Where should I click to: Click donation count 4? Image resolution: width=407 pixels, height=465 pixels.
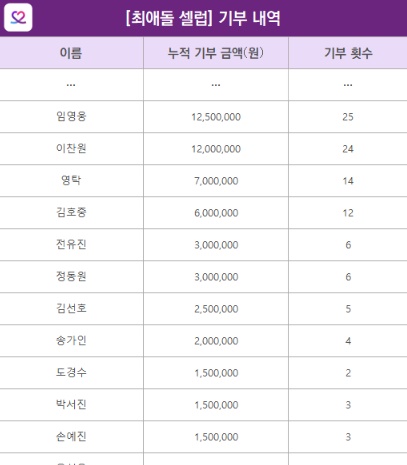[348, 341]
